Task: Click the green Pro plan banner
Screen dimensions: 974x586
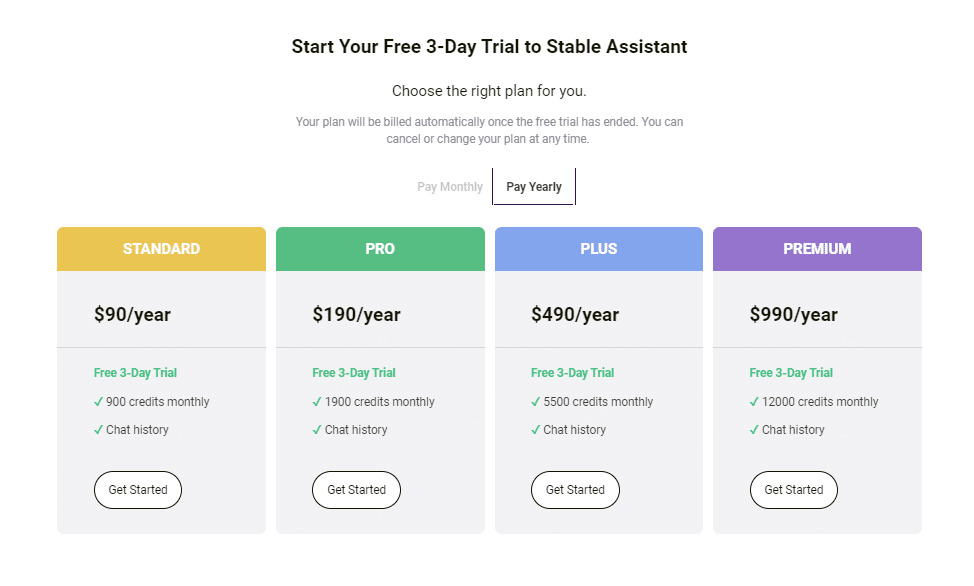Action: (x=380, y=248)
